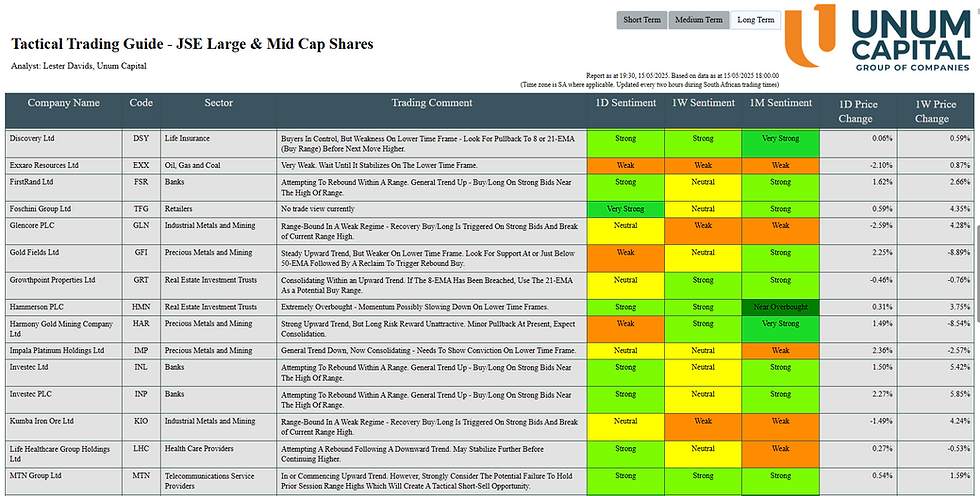Click the Analyst: Lester Davids line
Viewport: 980px width, 496px height.
click(79, 66)
